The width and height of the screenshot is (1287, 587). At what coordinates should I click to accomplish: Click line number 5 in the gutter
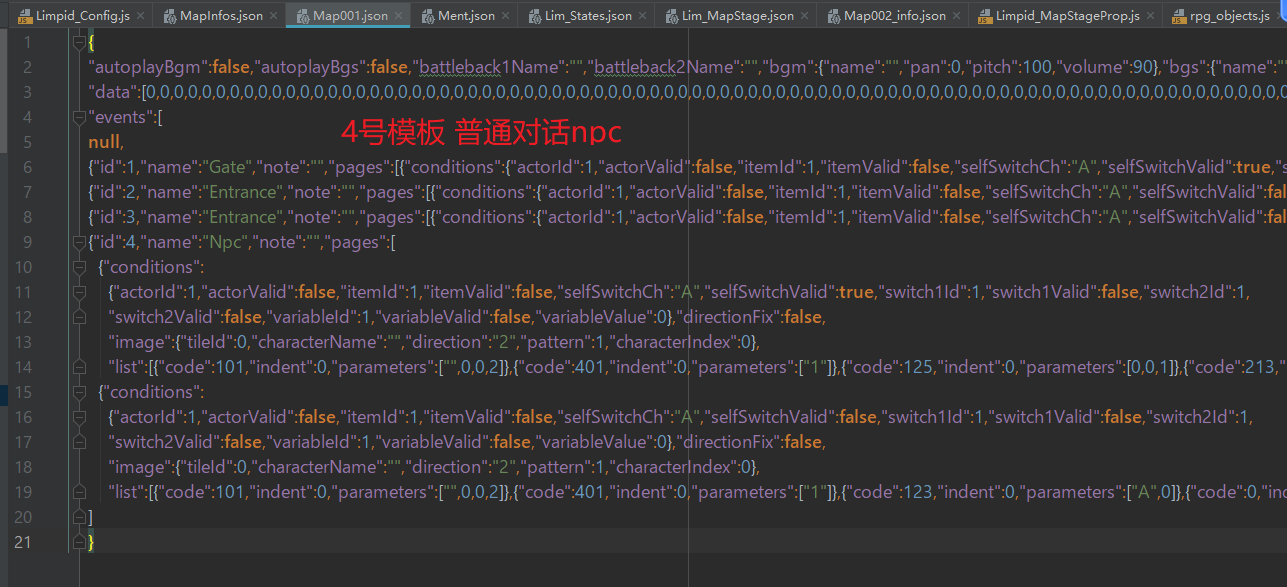tap(27, 142)
